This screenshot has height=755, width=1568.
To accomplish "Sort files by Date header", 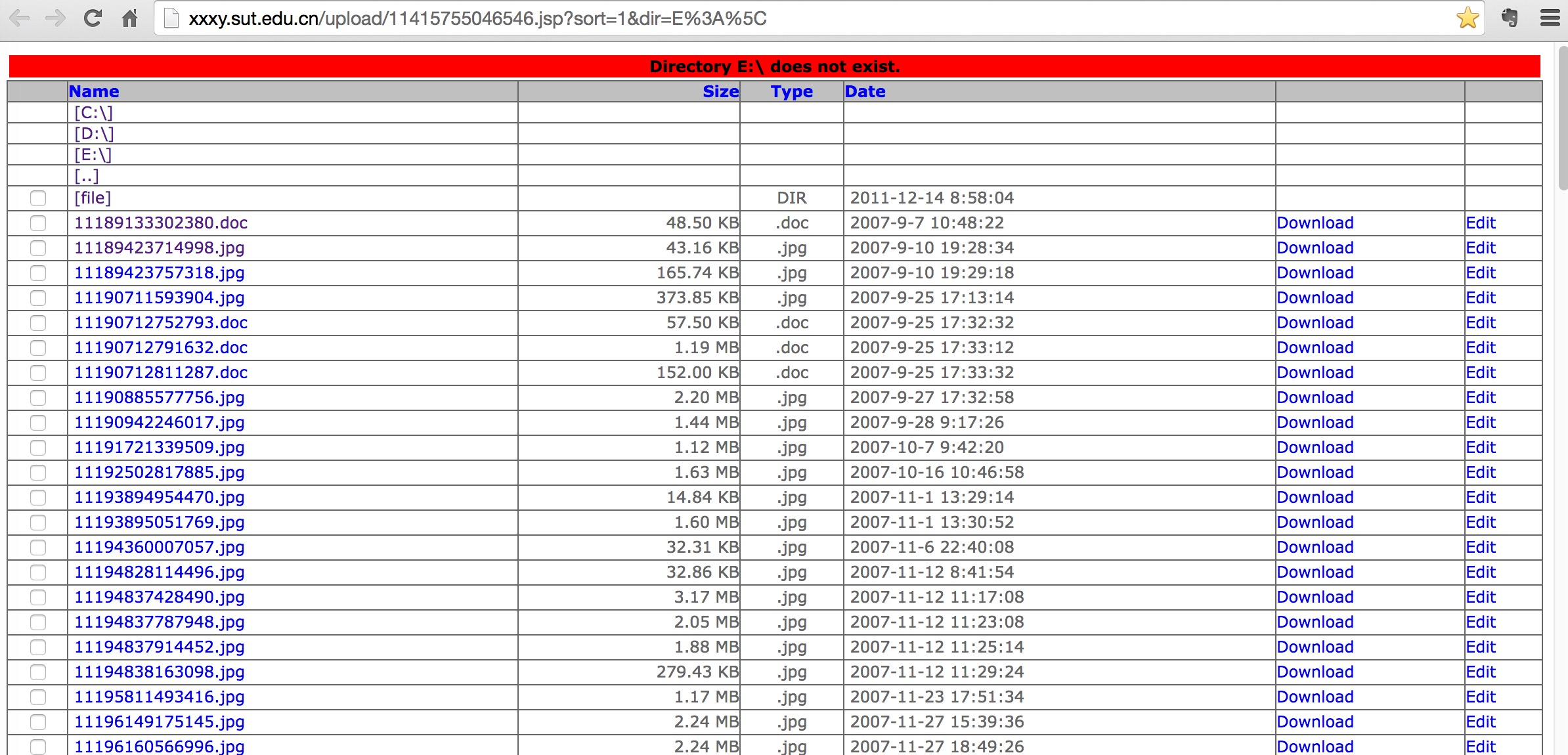I will [x=865, y=91].
